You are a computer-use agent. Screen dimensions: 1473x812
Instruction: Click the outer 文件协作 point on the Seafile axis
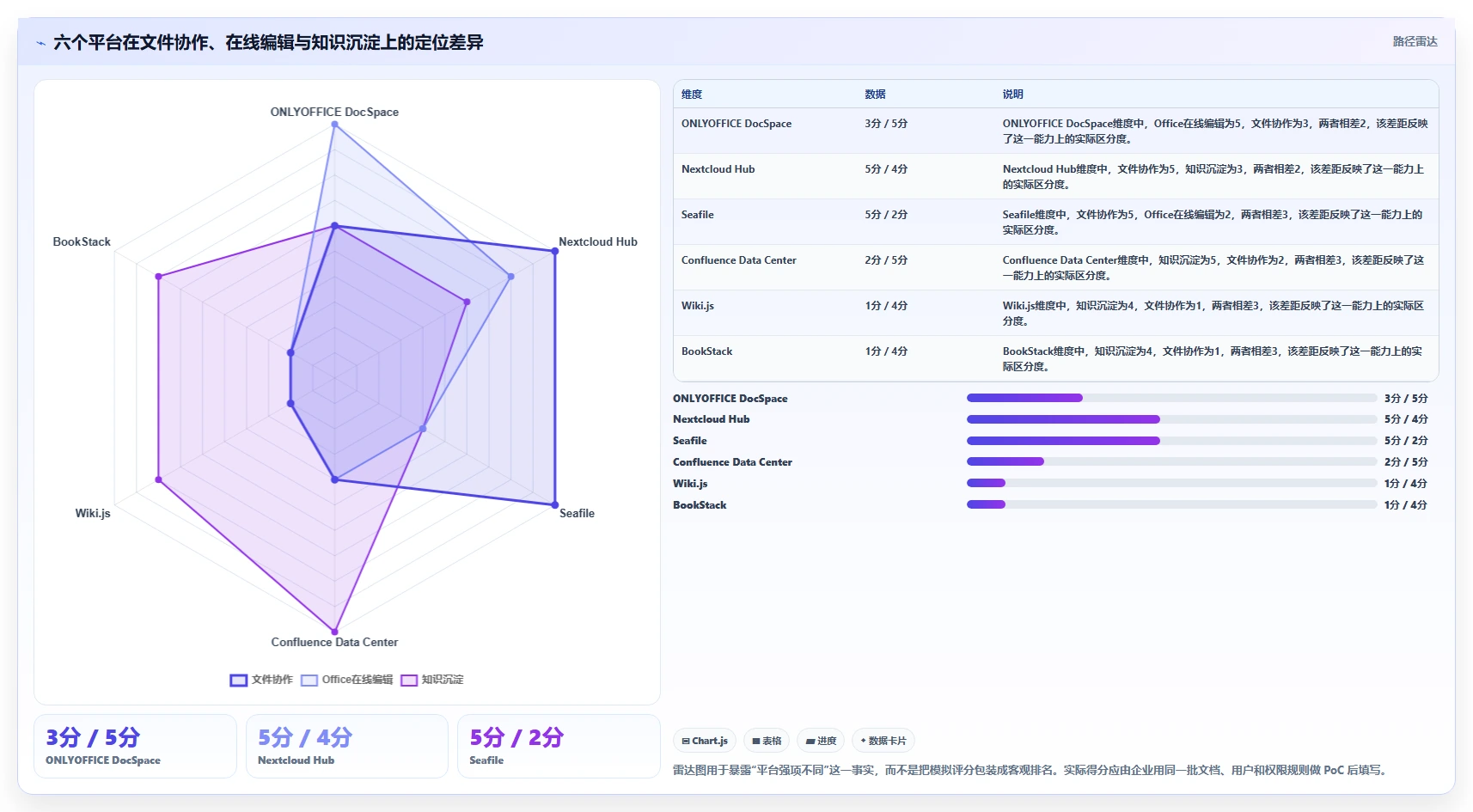(554, 504)
